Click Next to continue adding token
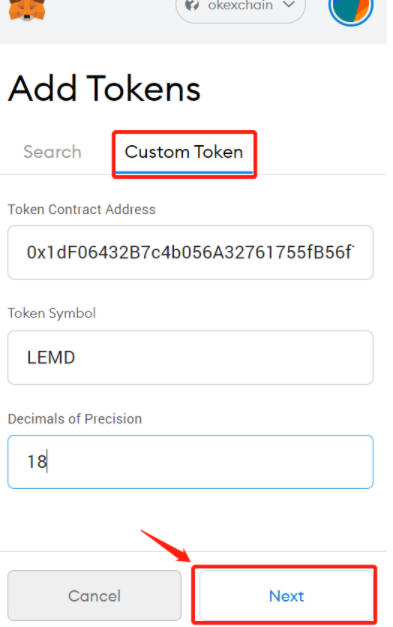Viewport: 393px width, 627px height. 286,595
